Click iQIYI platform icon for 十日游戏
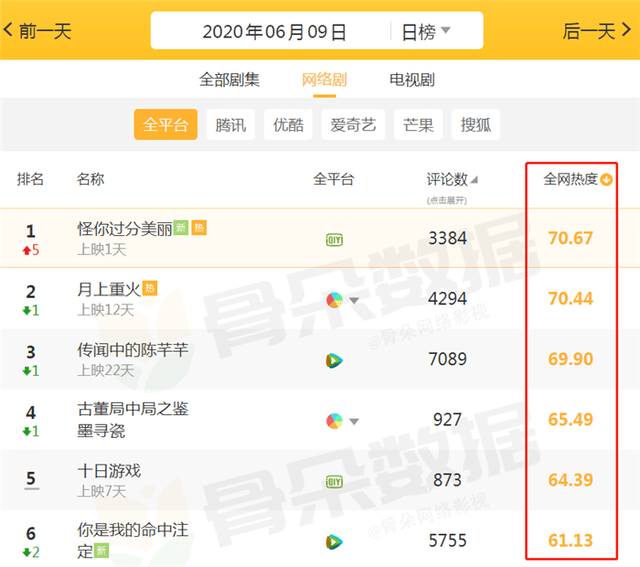The image size is (640, 567). [334, 482]
